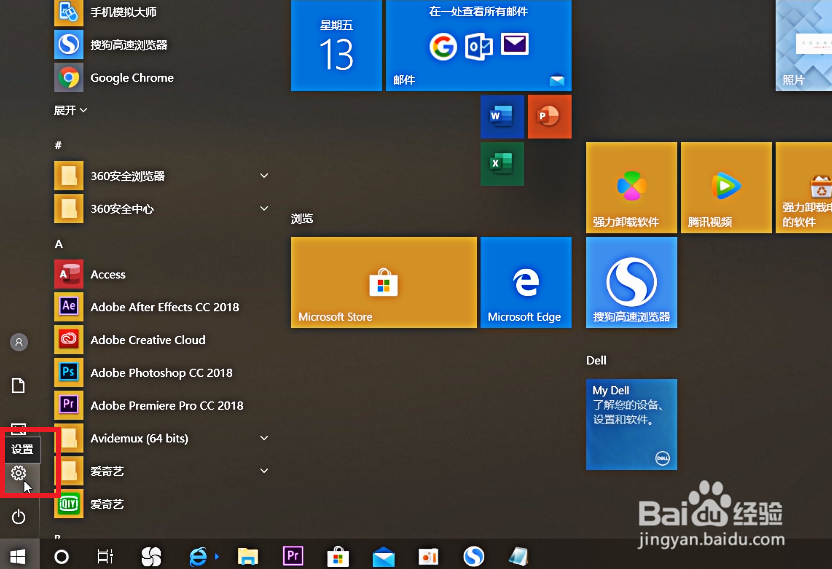This screenshot has width=832, height=569.
Task: Click the # letter group header
Action: click(58, 145)
